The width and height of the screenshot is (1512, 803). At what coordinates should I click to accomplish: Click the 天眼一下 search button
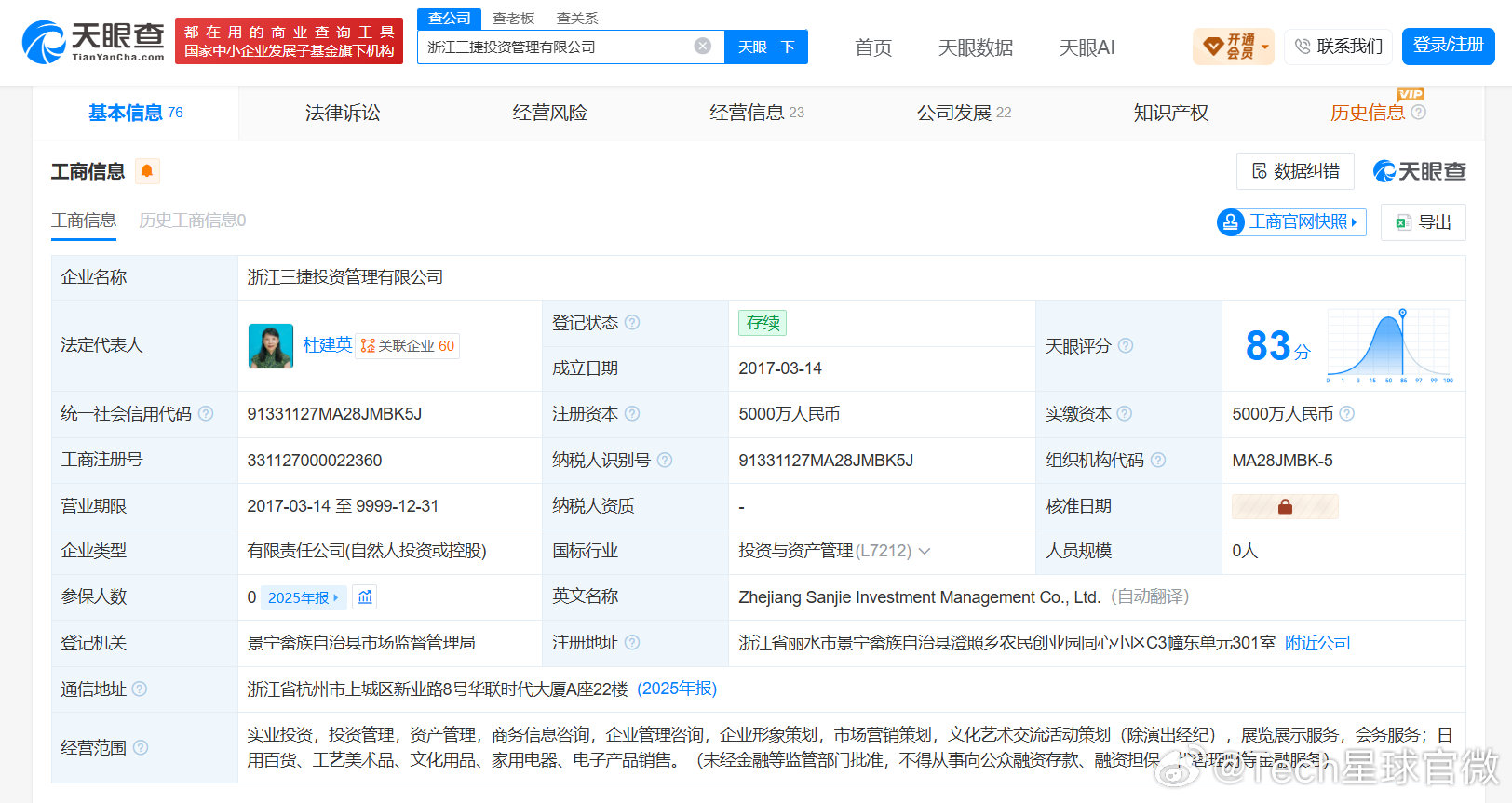click(766, 47)
